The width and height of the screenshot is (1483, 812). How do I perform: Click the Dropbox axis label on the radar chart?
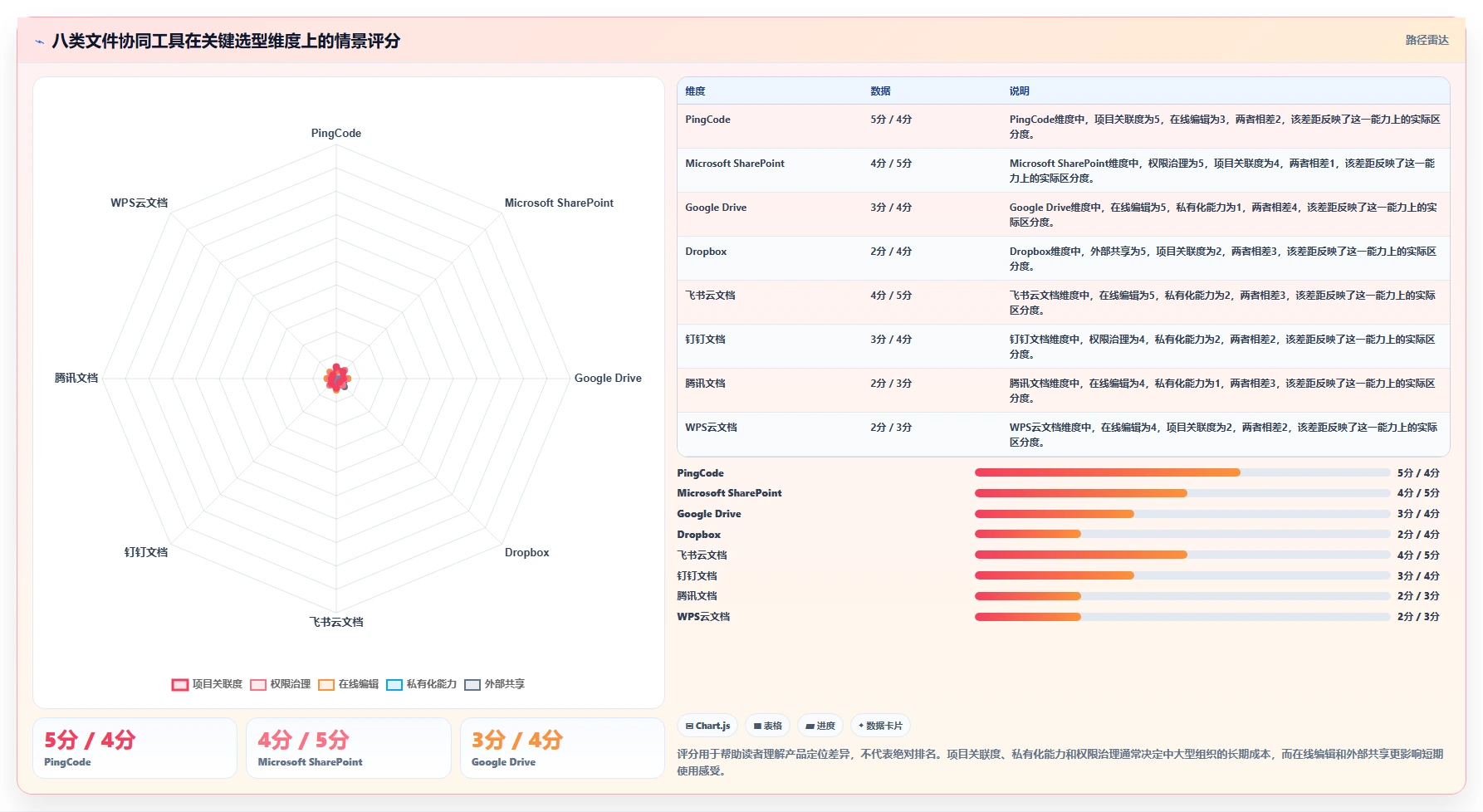(x=526, y=553)
